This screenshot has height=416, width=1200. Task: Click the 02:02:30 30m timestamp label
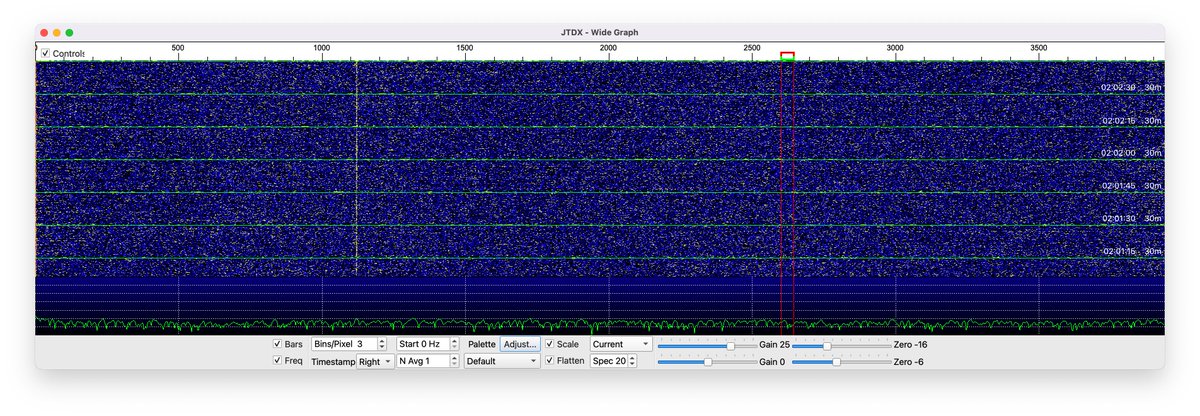coord(1131,88)
